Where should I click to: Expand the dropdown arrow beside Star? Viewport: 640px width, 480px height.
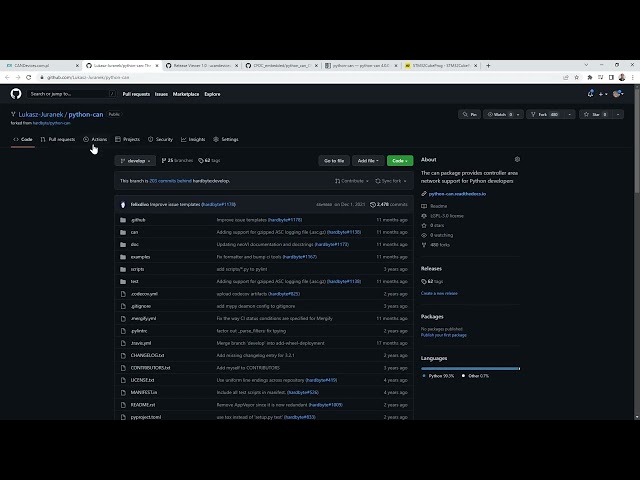618,115
